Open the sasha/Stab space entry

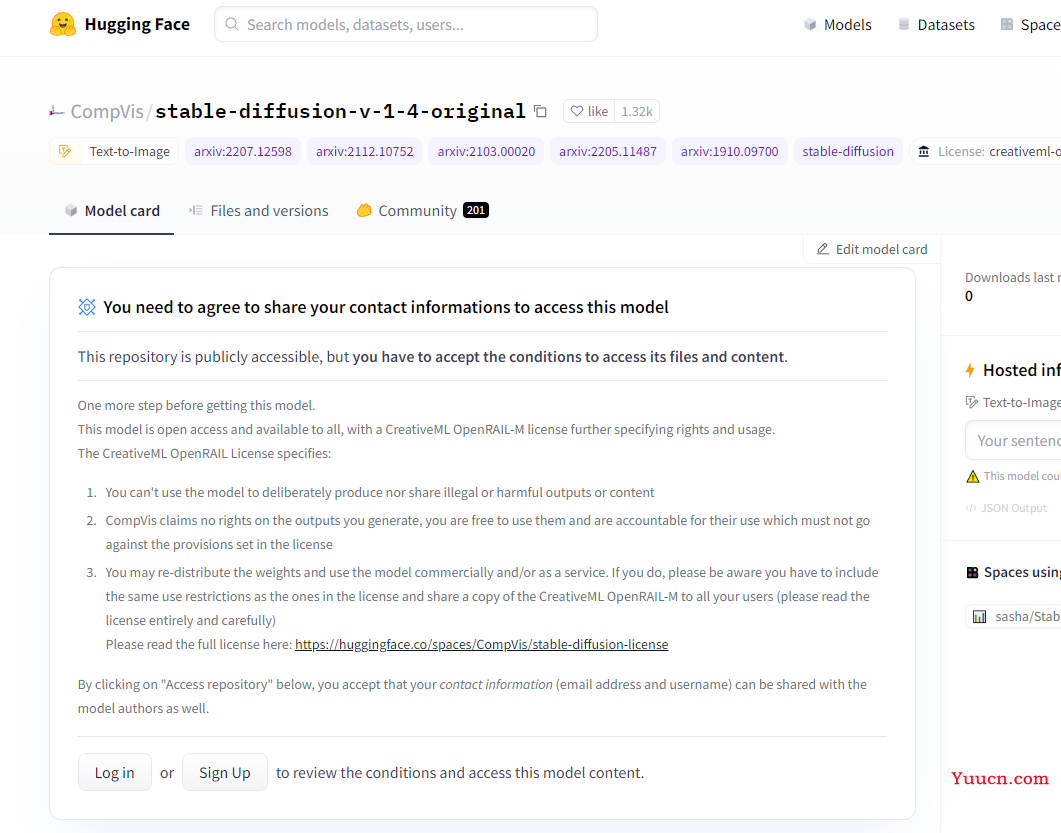[x=1013, y=616]
